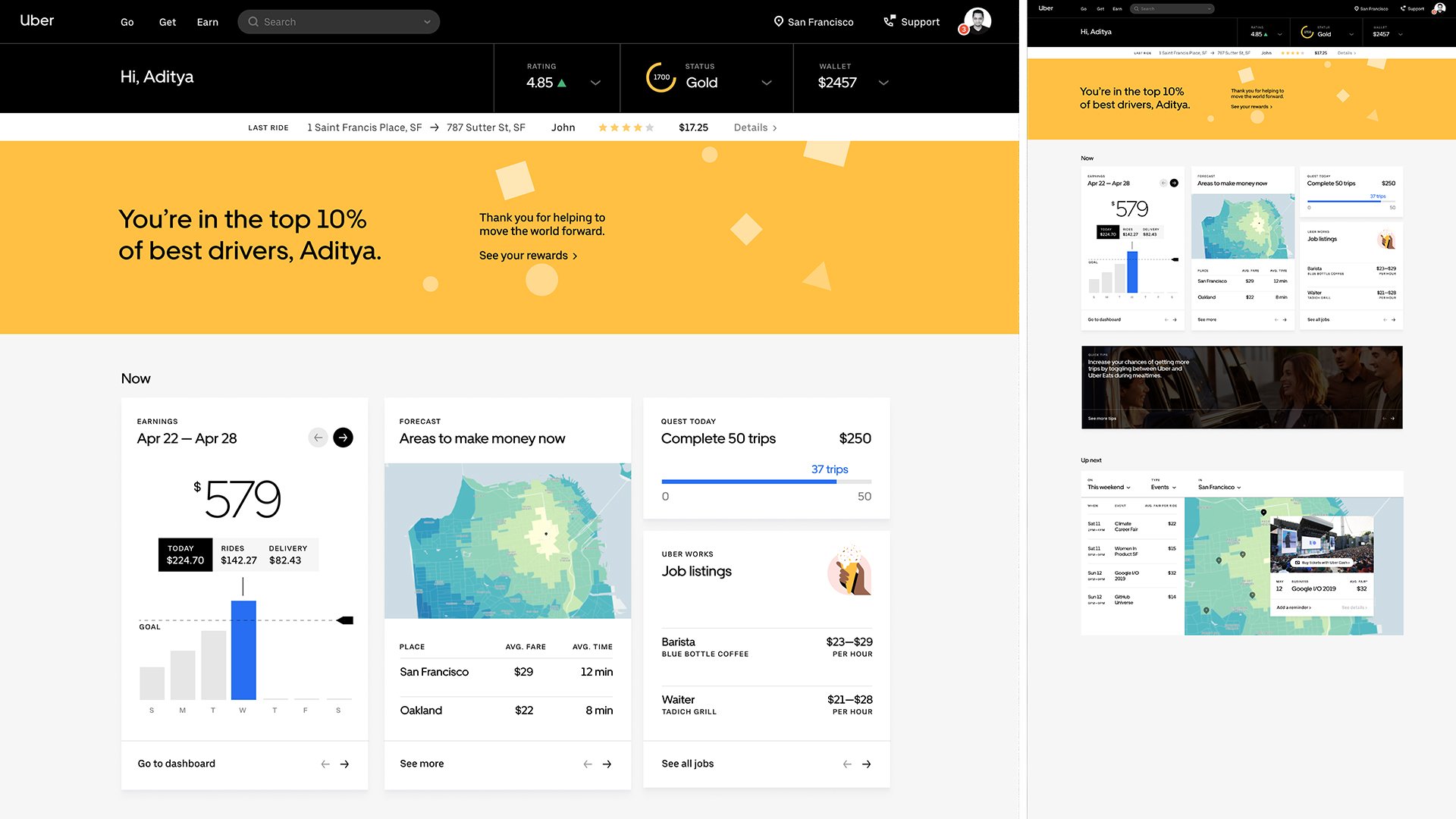Viewport: 1456px width, 819px height.
Task: Click previous week arrow in Earnings card
Action: click(x=318, y=438)
